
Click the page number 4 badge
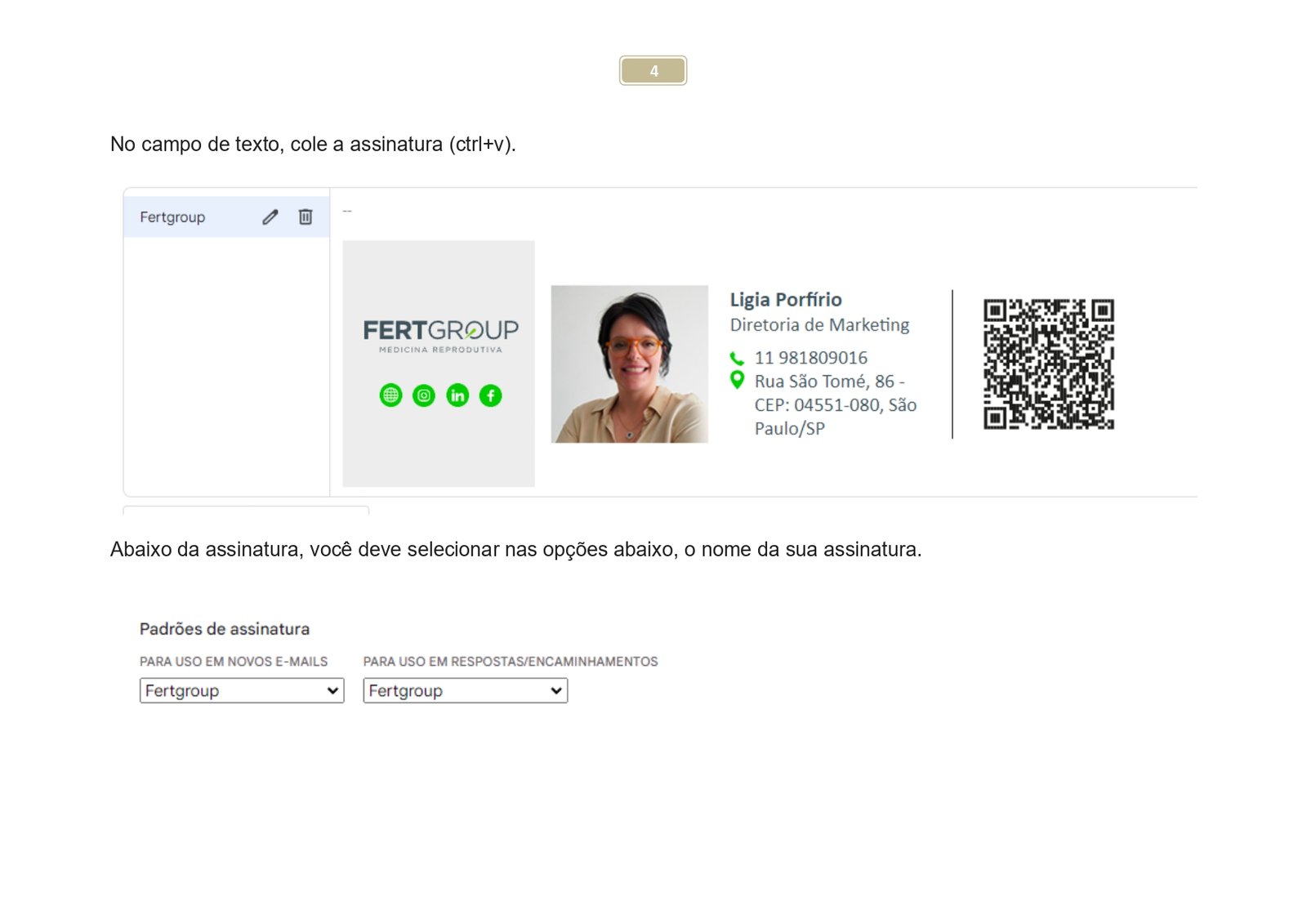tap(653, 71)
